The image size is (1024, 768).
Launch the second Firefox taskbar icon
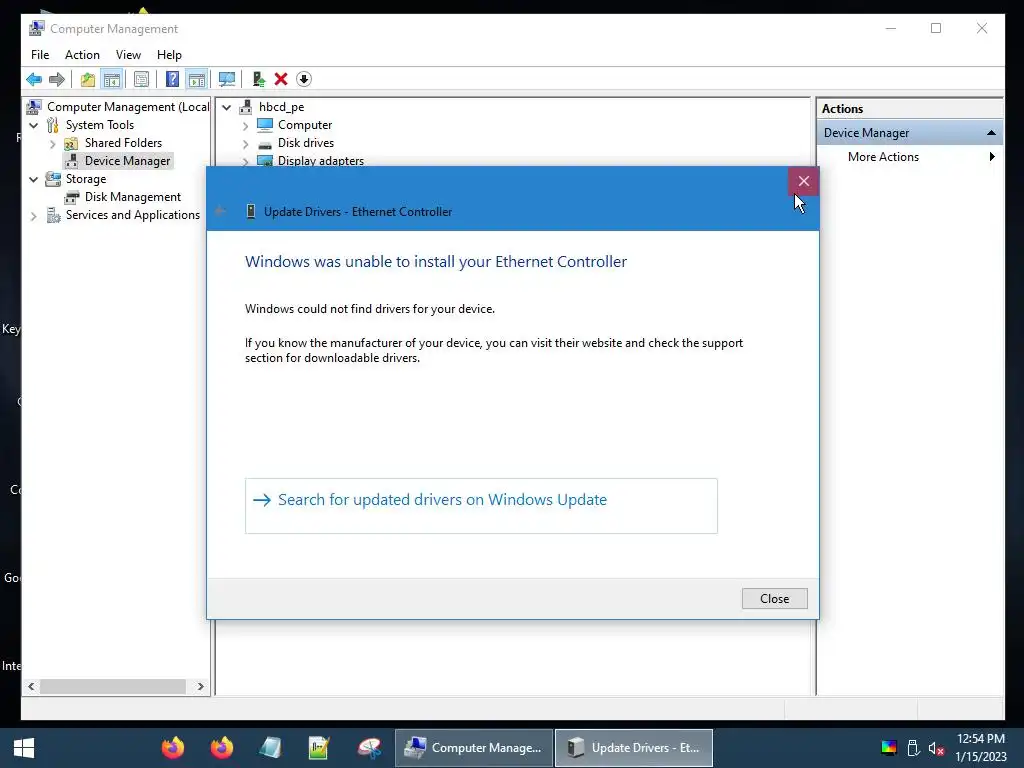click(221, 748)
